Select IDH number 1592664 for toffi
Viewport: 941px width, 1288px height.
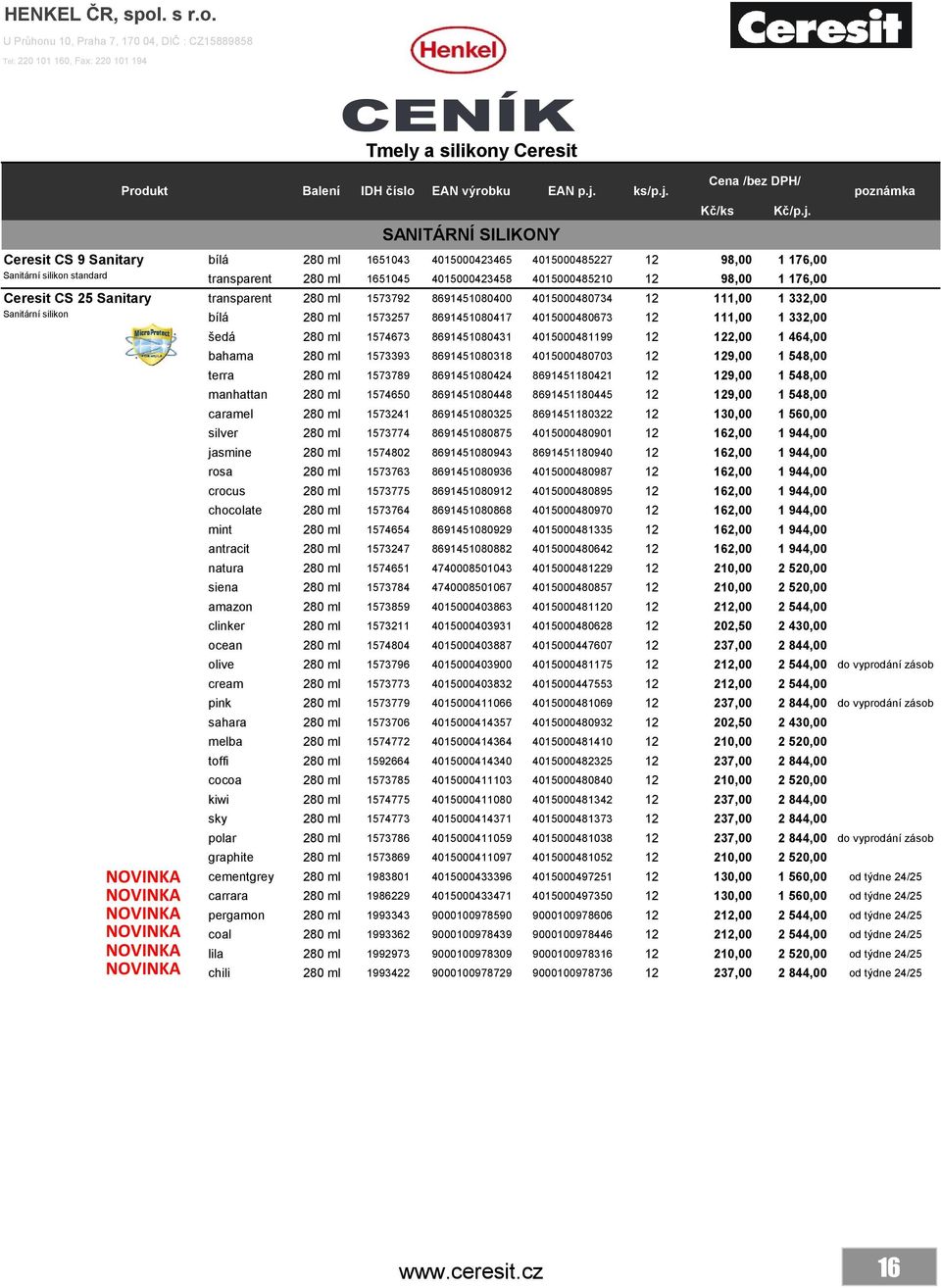tap(388, 761)
